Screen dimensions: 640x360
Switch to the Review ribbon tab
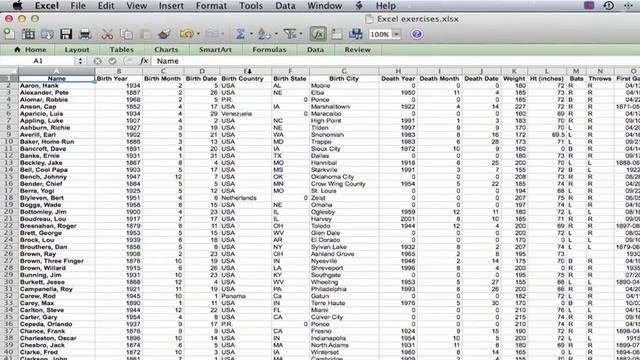tap(358, 49)
